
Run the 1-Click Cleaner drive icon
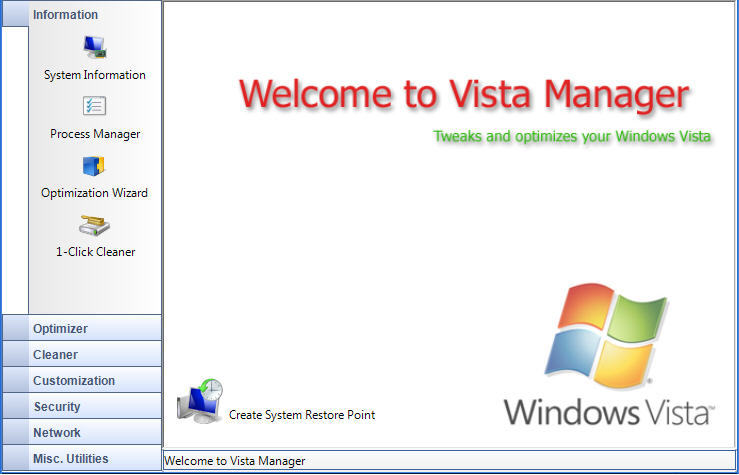[95, 226]
